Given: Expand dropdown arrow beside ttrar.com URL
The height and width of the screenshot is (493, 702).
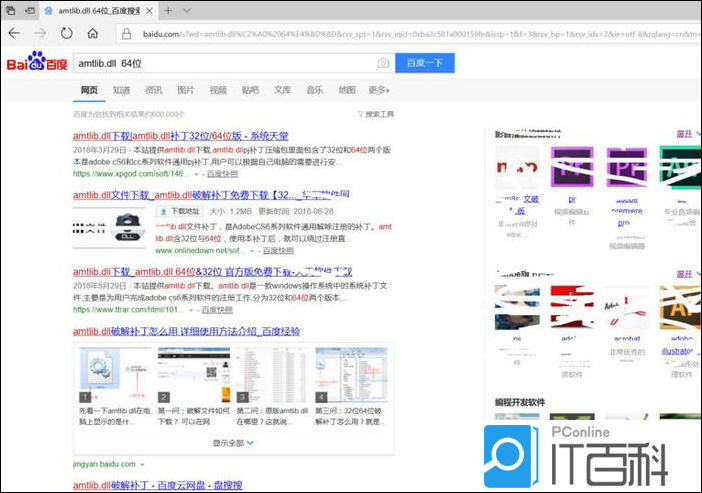Looking at the screenshot, I should [191, 310].
